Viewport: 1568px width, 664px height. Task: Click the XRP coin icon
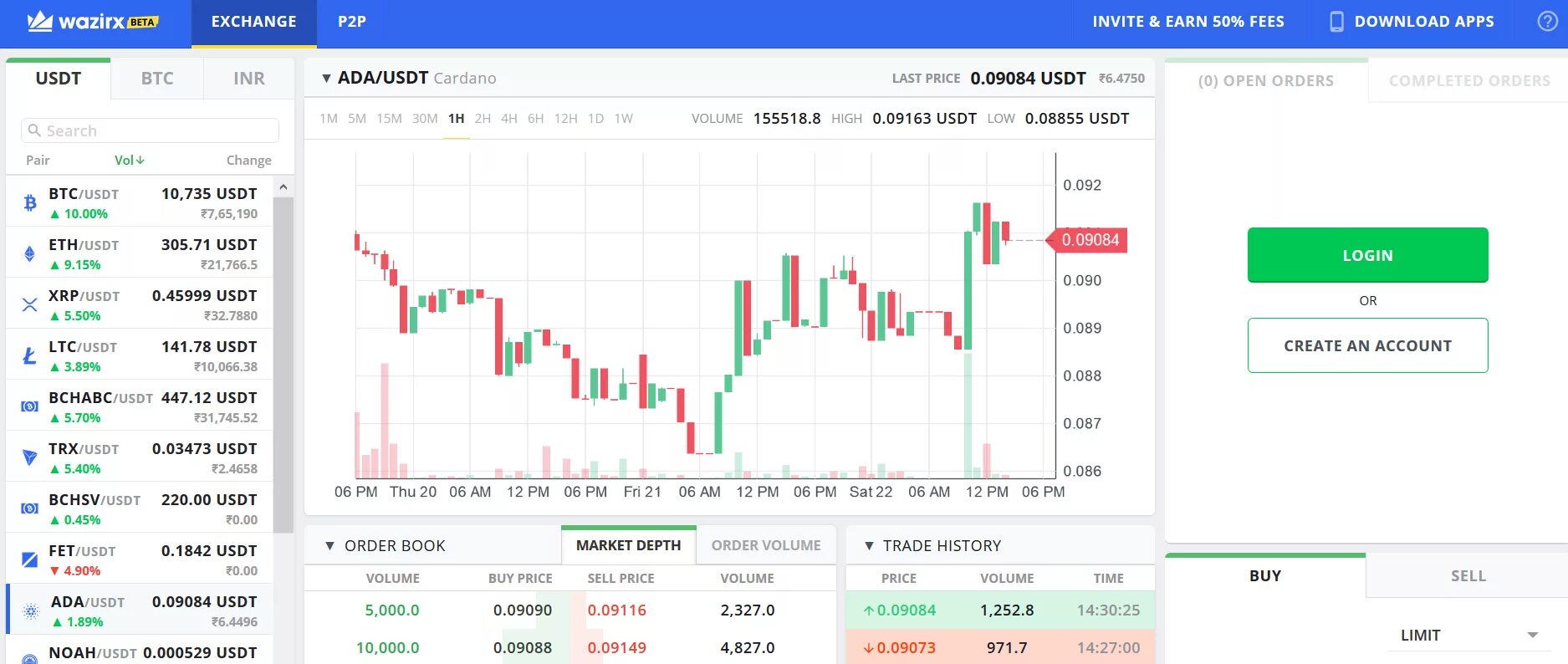point(30,304)
